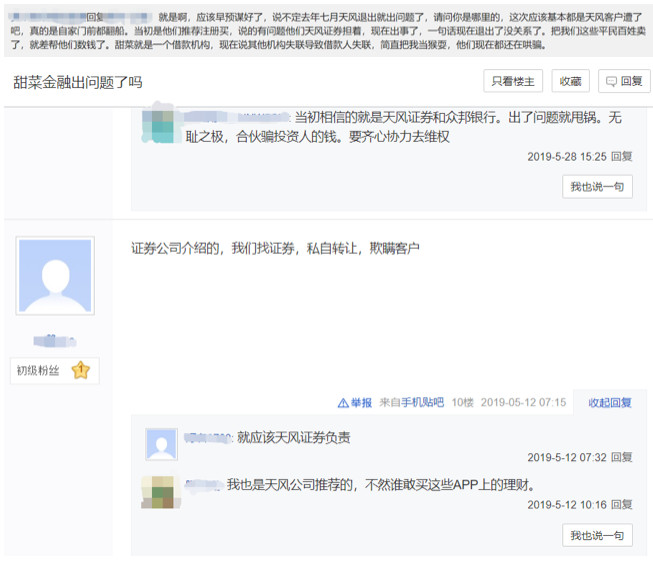The height and width of the screenshot is (564, 653).
Task: Click the 10楼 floor label
Action: (x=463, y=402)
